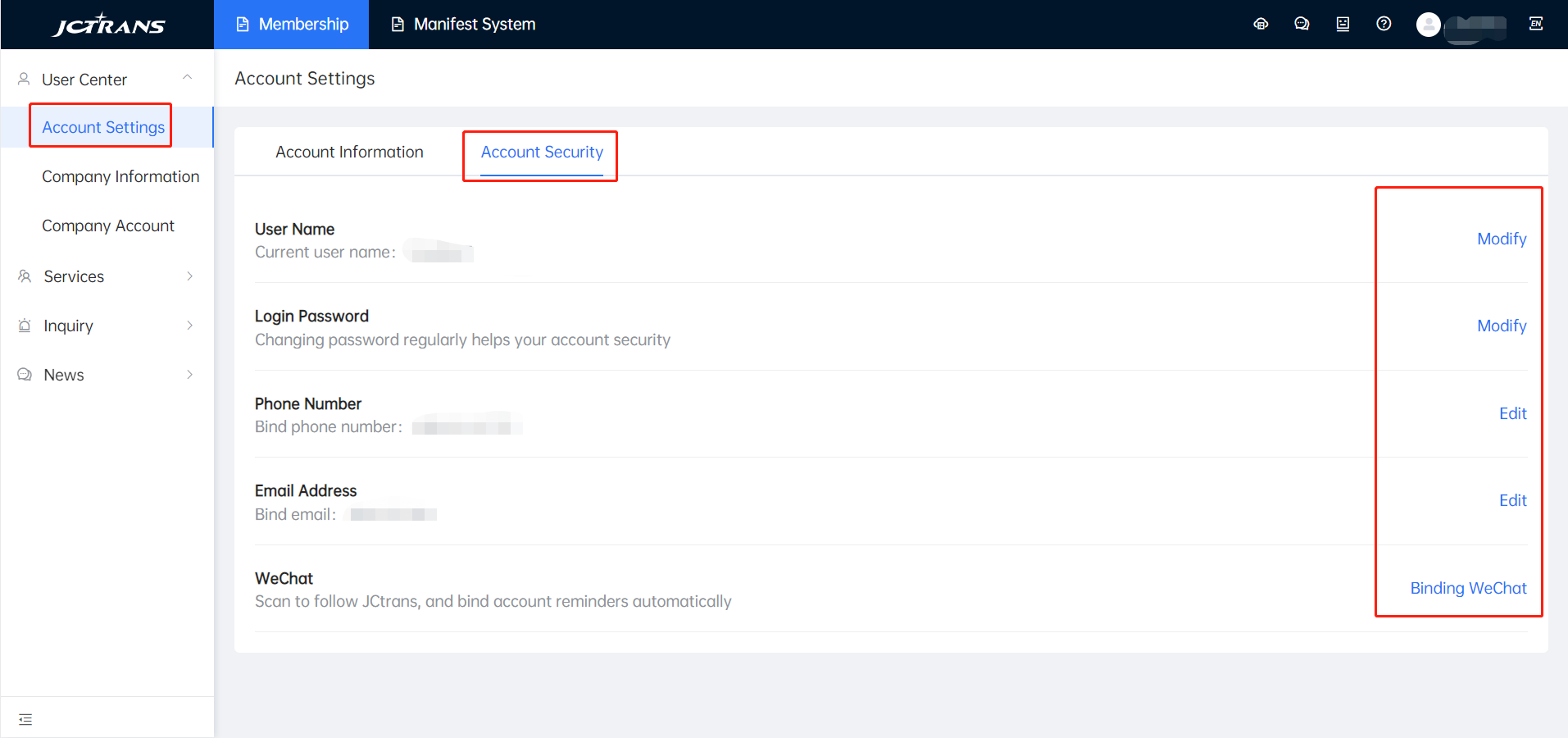This screenshot has width=1568, height=738.
Task: Open the chat messages icon
Action: click(1302, 24)
